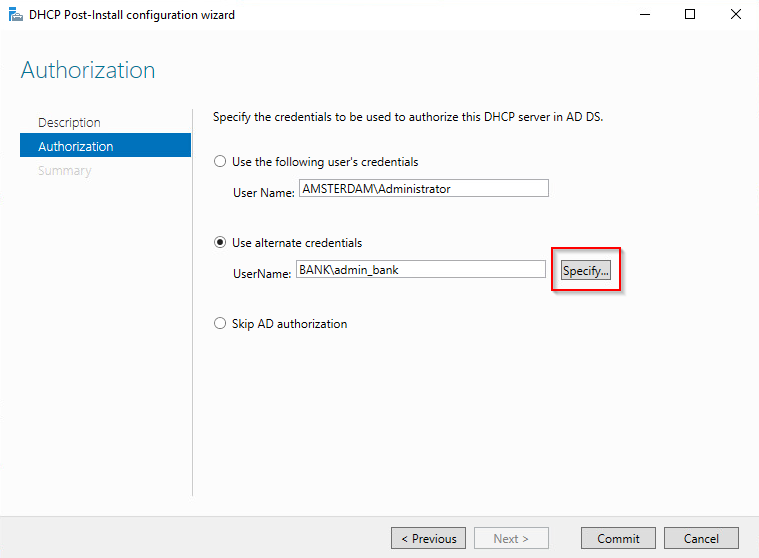
Task: Go back with the Previous button
Action: click(x=428, y=538)
